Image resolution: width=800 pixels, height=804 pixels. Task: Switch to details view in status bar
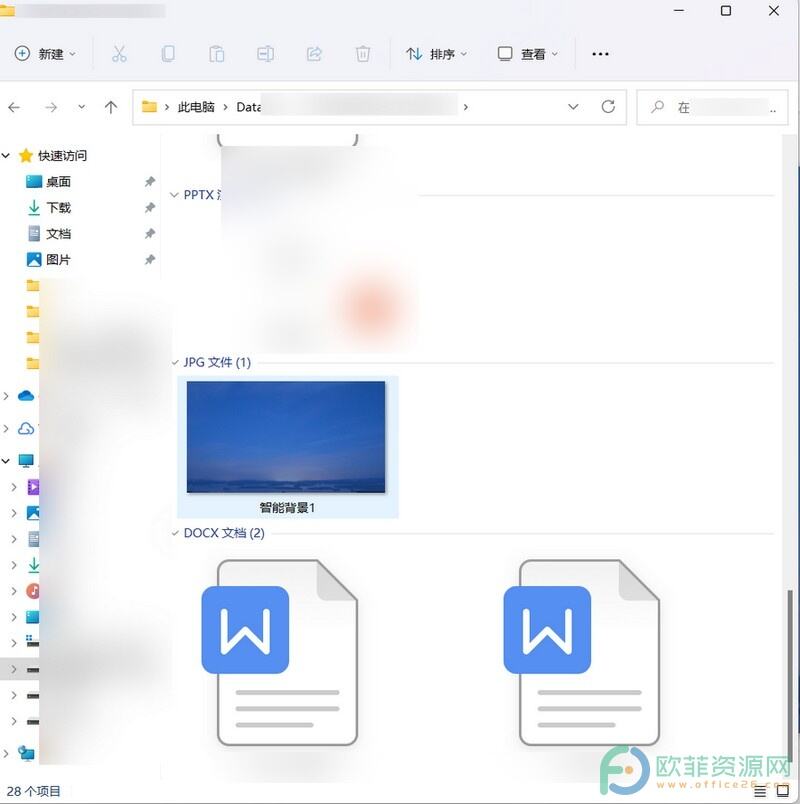pos(760,791)
